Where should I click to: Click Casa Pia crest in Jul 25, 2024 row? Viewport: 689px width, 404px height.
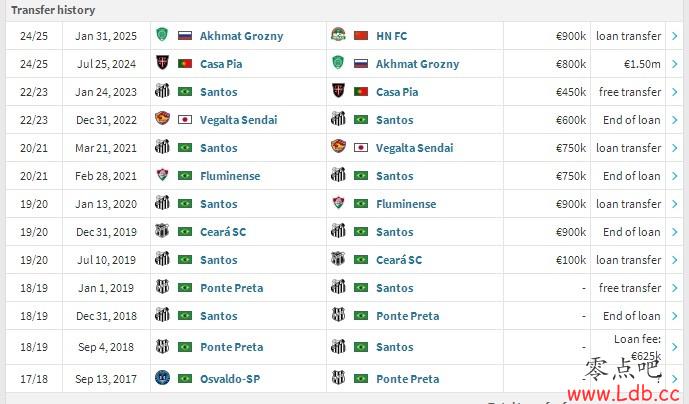coord(162,63)
